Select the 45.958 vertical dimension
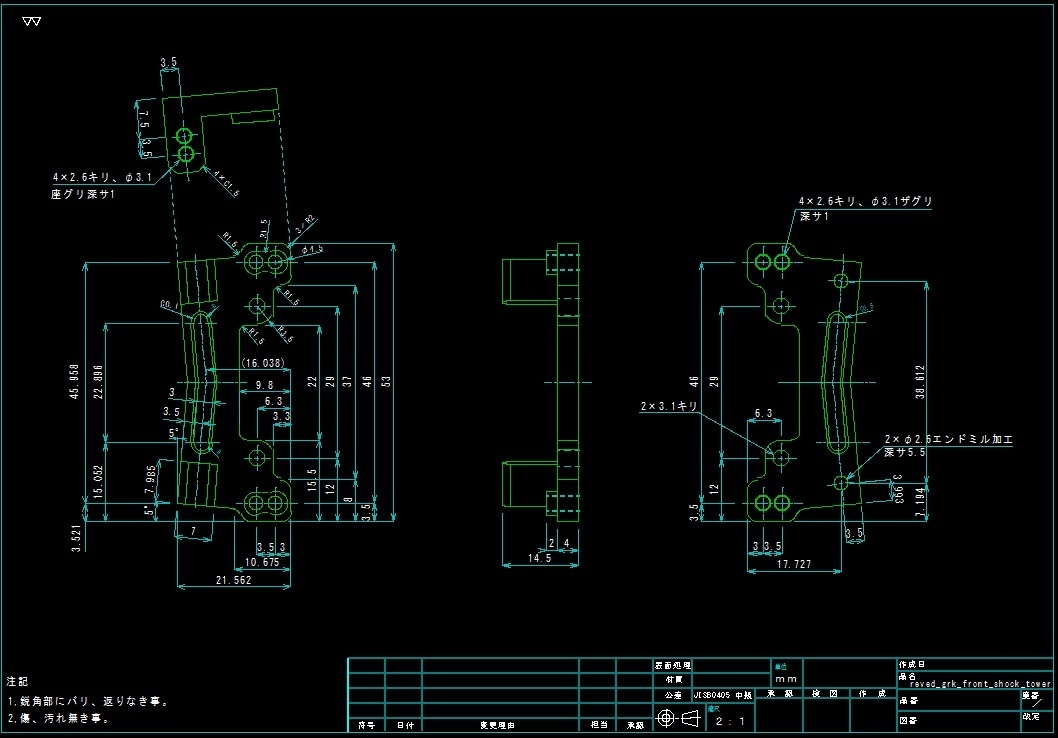This screenshot has height=738, width=1058. [74, 382]
